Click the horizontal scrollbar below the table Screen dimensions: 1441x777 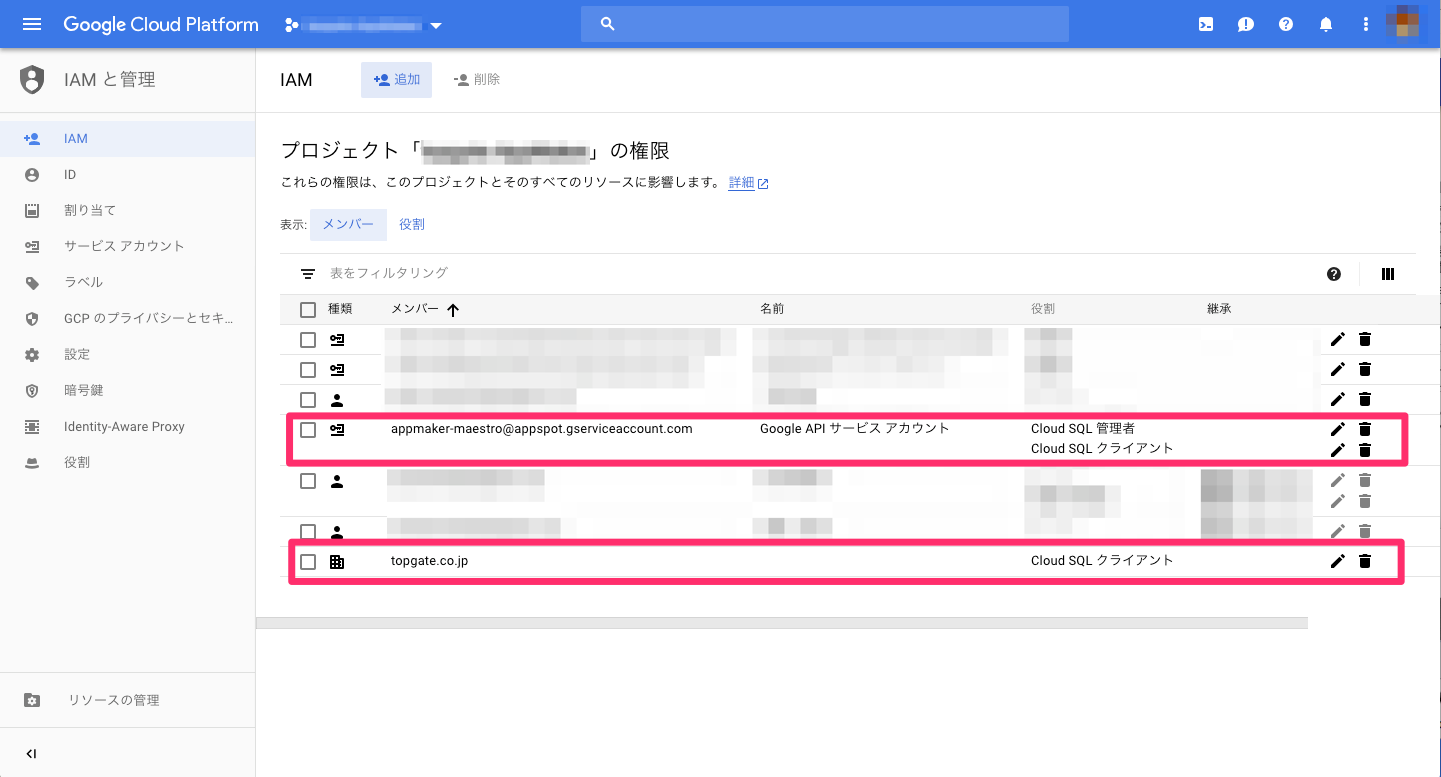pos(782,623)
